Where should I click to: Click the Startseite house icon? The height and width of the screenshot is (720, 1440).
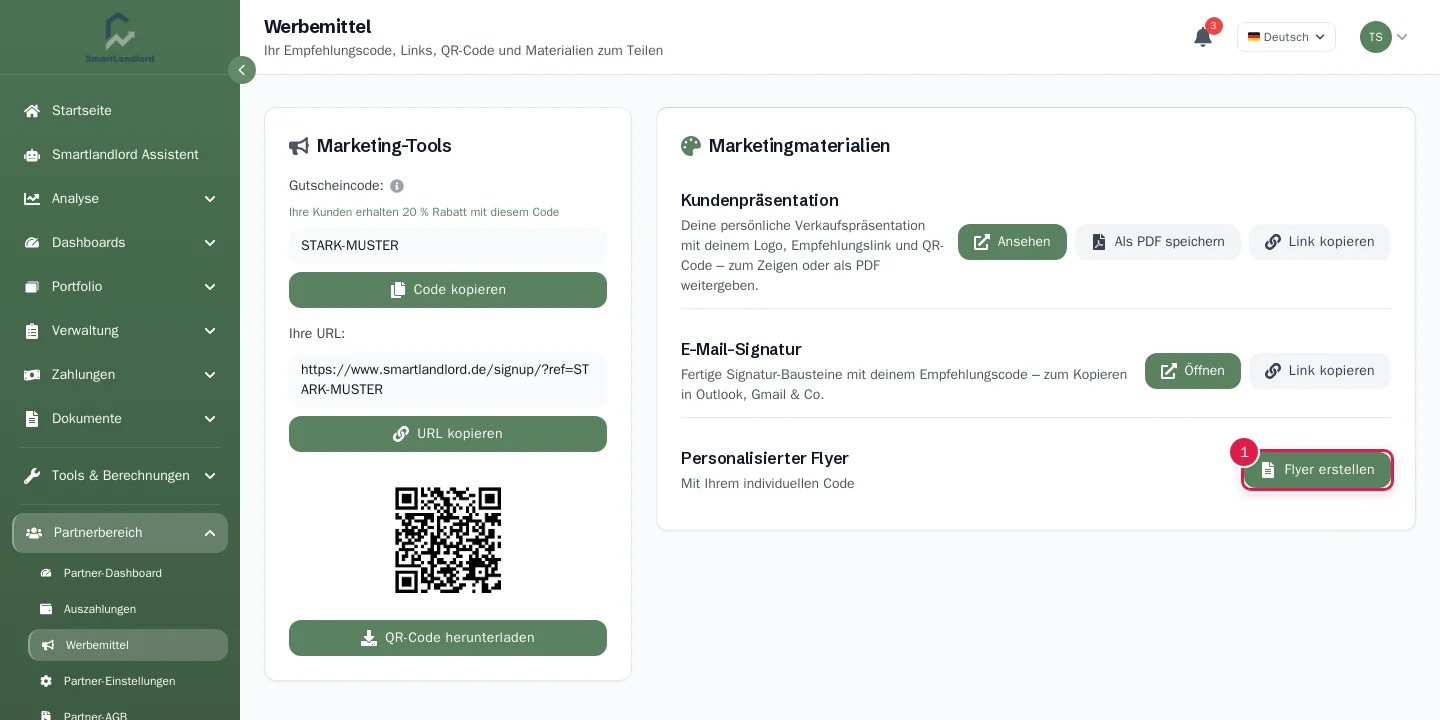(x=32, y=111)
